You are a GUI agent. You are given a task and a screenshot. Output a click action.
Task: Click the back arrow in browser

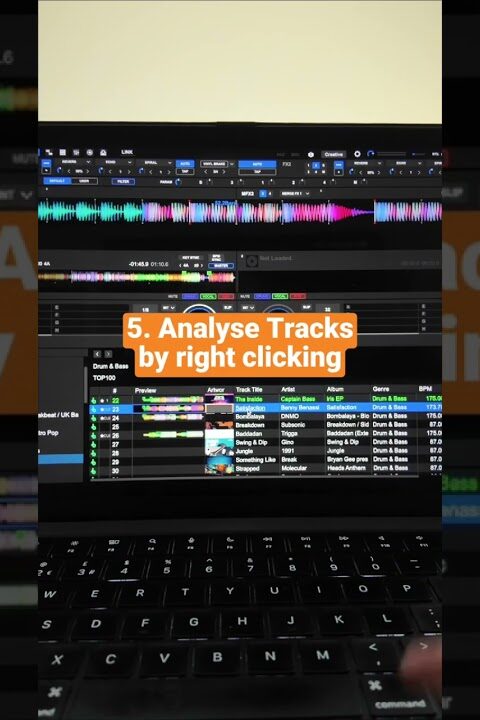click(x=97, y=354)
